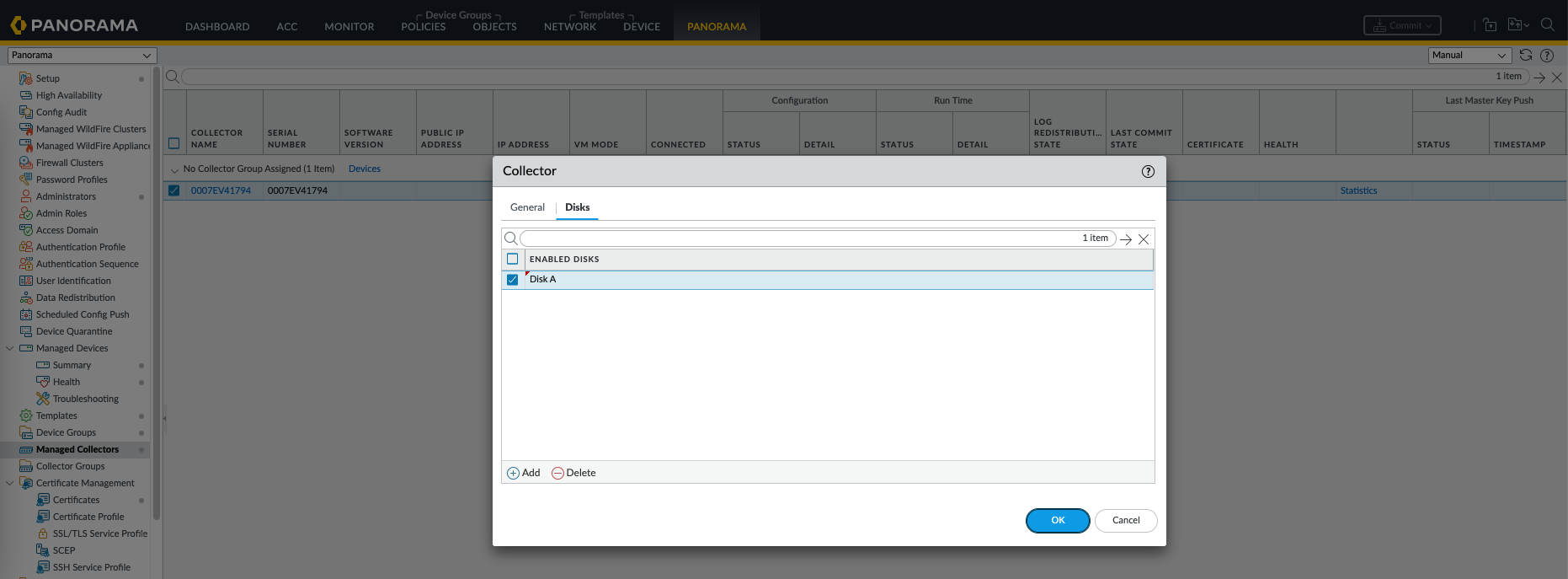This screenshot has width=1568, height=579.
Task: Open the Manual refresh interval dropdown
Action: [1469, 55]
